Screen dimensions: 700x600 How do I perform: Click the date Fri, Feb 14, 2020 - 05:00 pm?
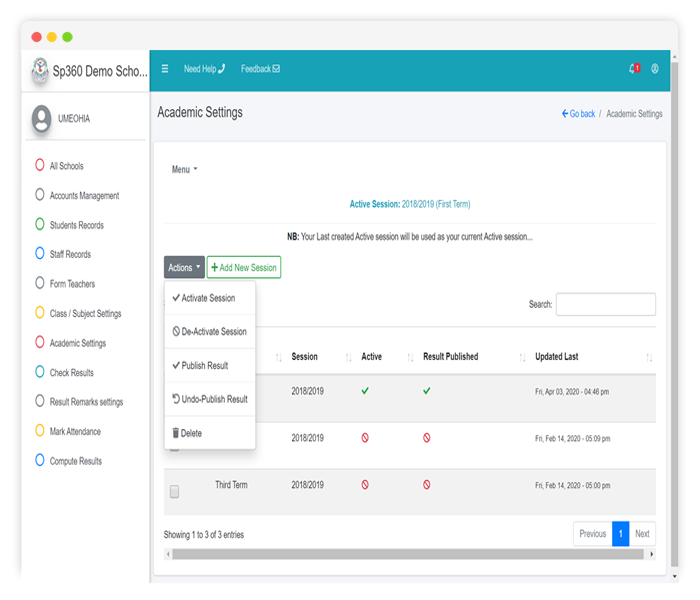pos(572,486)
